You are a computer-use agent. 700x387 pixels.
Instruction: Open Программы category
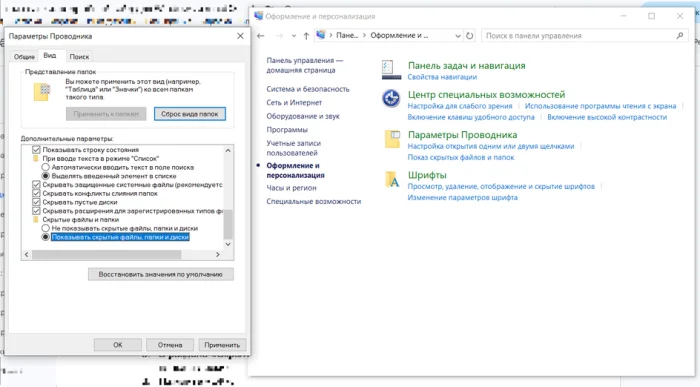coord(287,129)
